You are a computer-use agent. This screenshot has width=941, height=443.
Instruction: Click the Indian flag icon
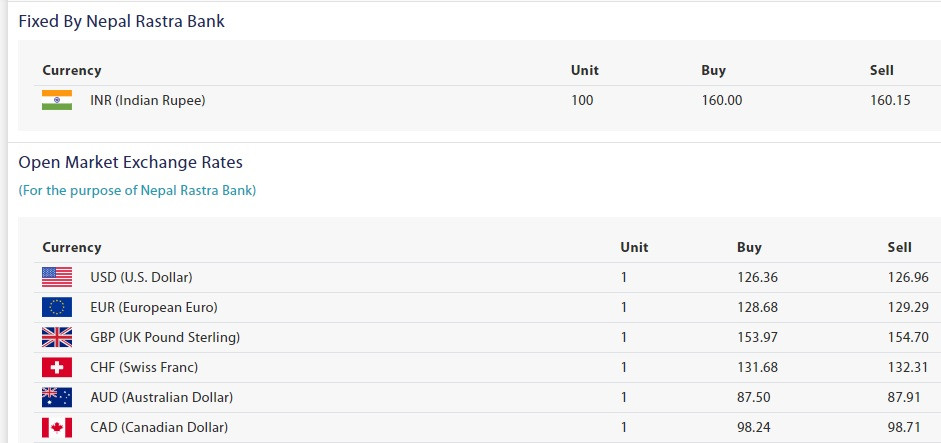tap(57, 100)
